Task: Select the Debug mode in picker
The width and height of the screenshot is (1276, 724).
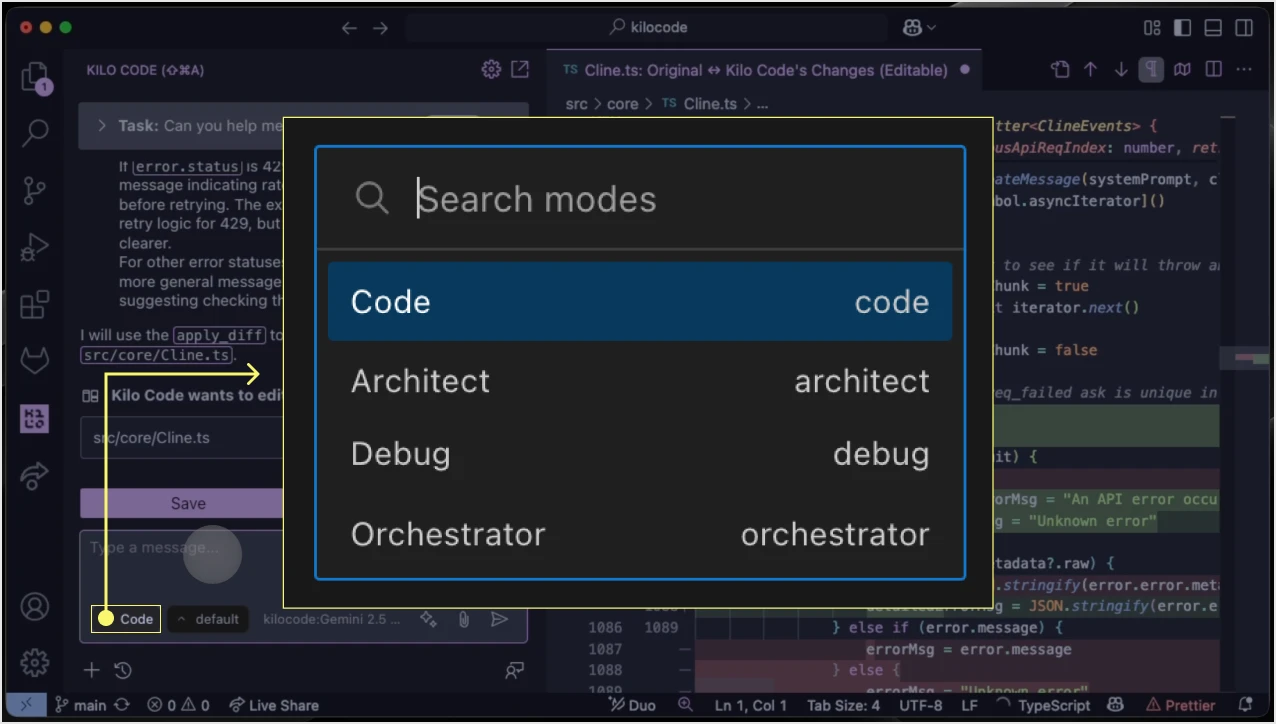Action: click(640, 455)
